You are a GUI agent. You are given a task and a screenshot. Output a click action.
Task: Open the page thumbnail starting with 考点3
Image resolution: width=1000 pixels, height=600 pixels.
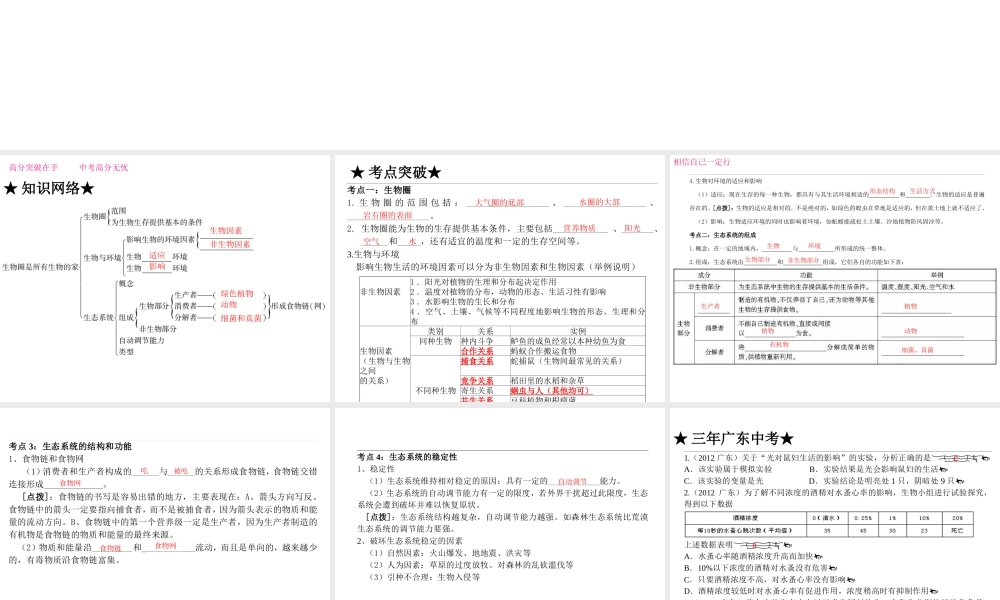(165, 504)
